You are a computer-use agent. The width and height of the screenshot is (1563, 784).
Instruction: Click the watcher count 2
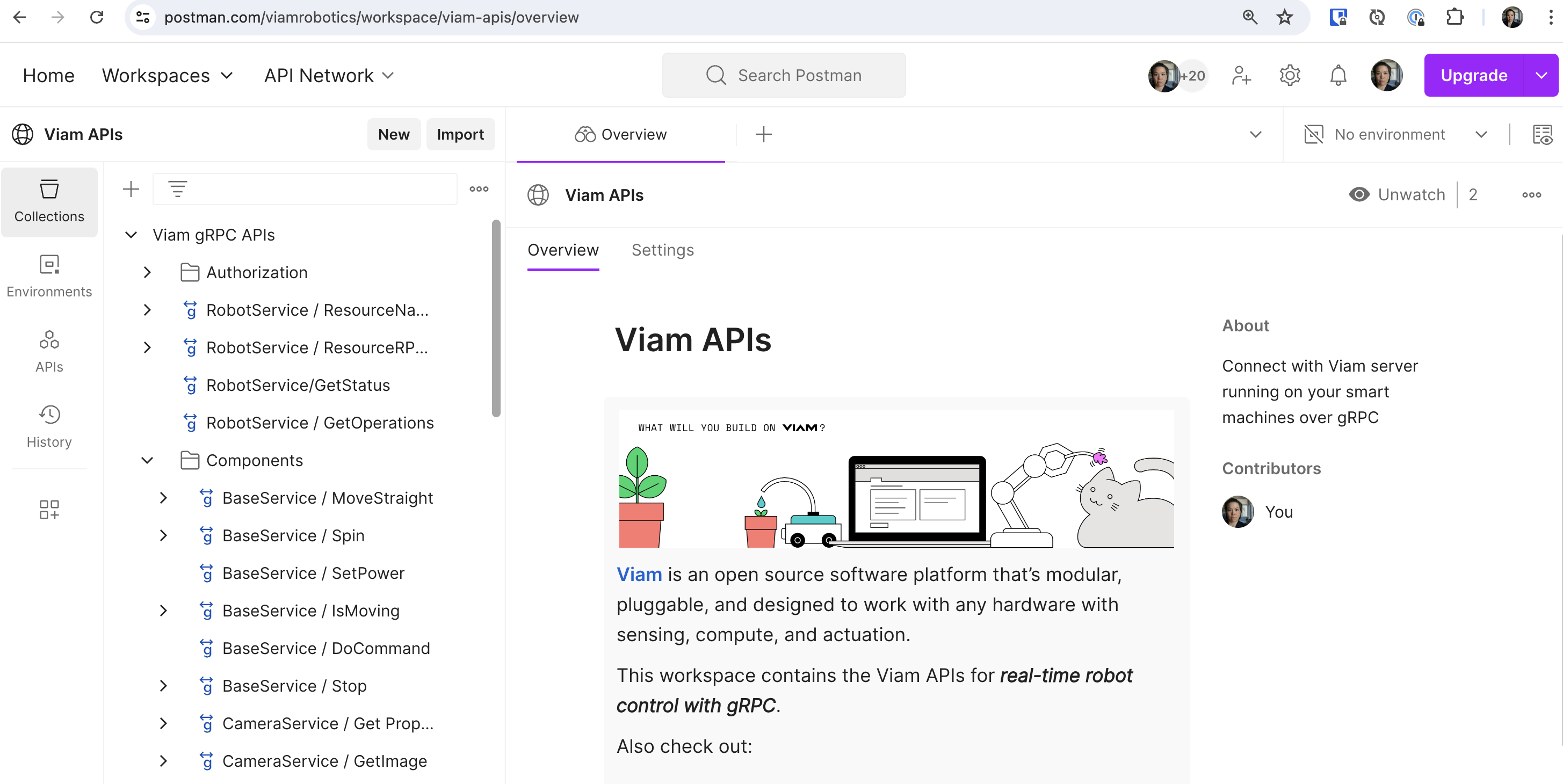pos(1473,195)
